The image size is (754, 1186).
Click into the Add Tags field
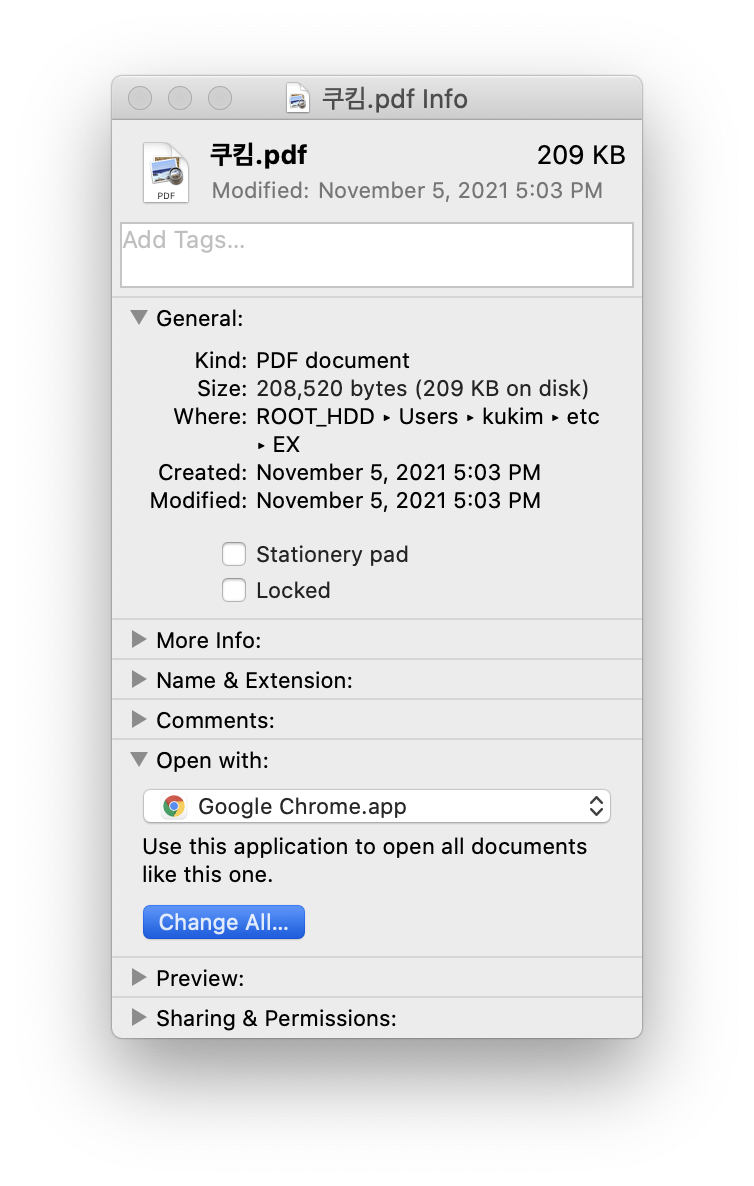coord(377,255)
